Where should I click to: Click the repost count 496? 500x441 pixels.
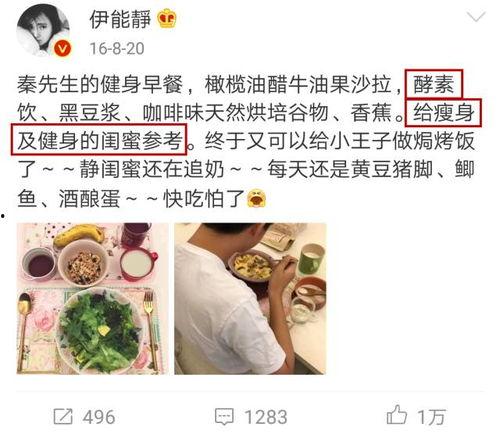[x=99, y=417]
